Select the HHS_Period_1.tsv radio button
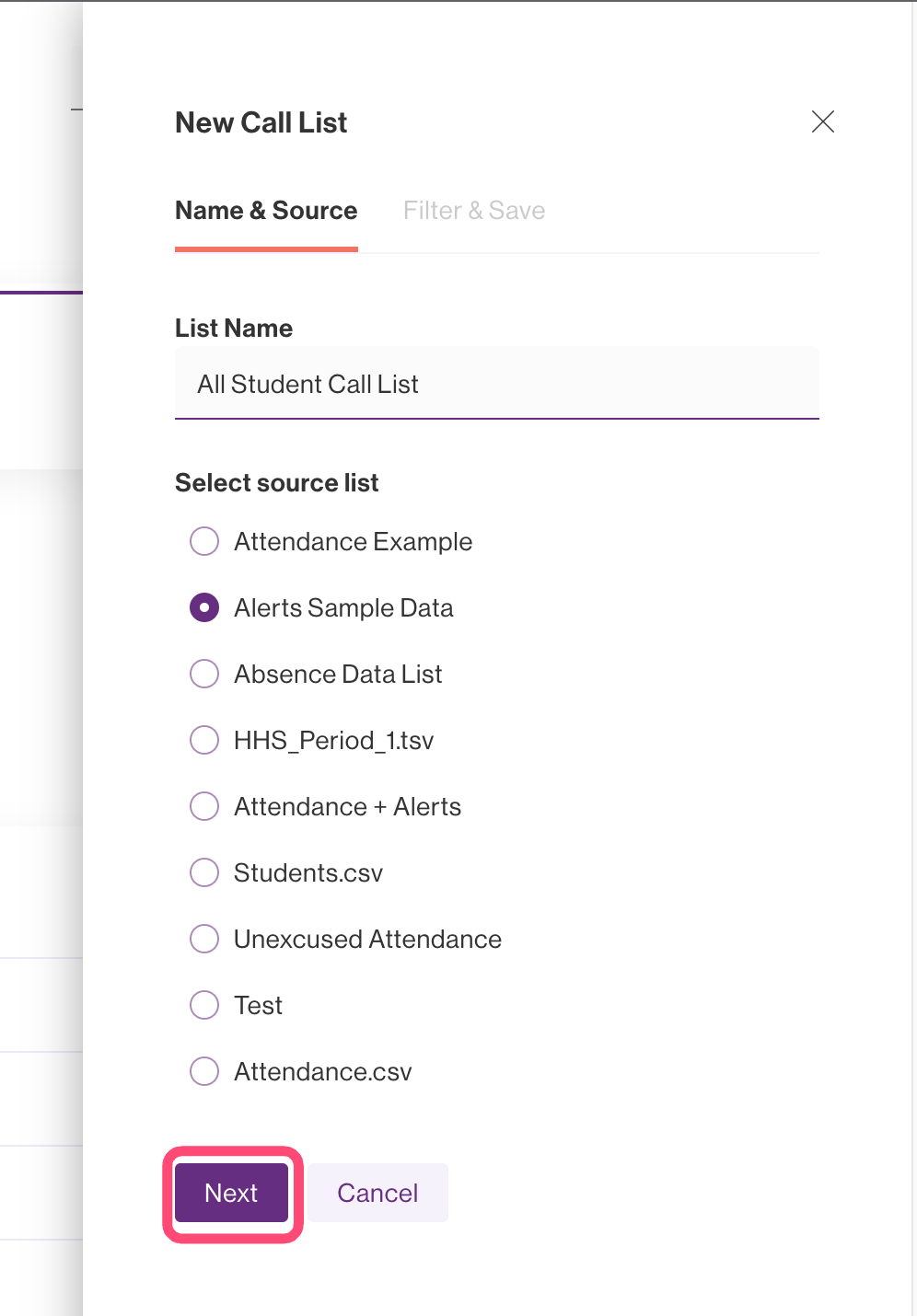The width and height of the screenshot is (917, 1316). click(x=204, y=740)
